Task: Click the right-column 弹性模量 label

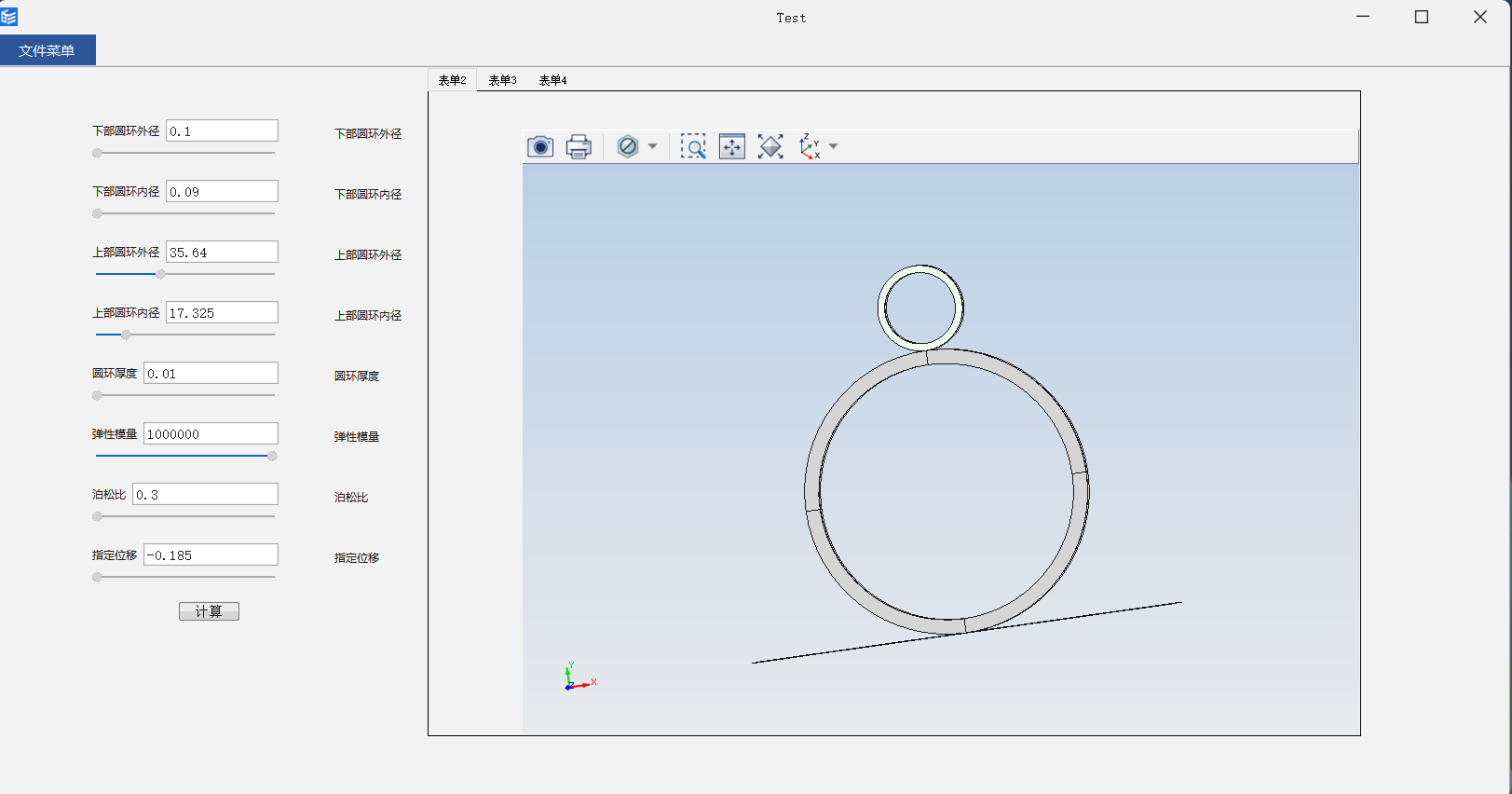Action: 357,436
